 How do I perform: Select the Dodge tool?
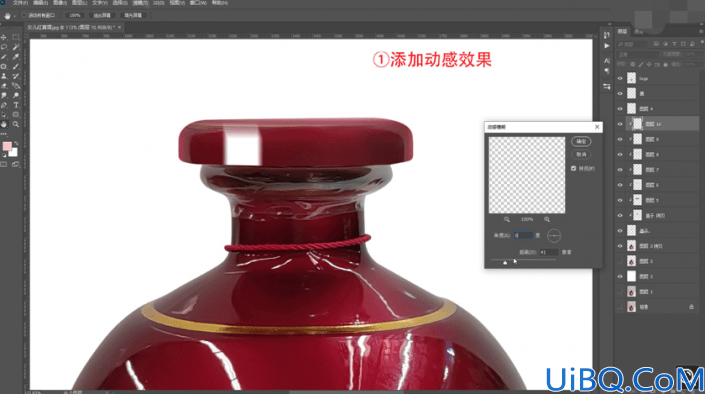click(x=16, y=95)
